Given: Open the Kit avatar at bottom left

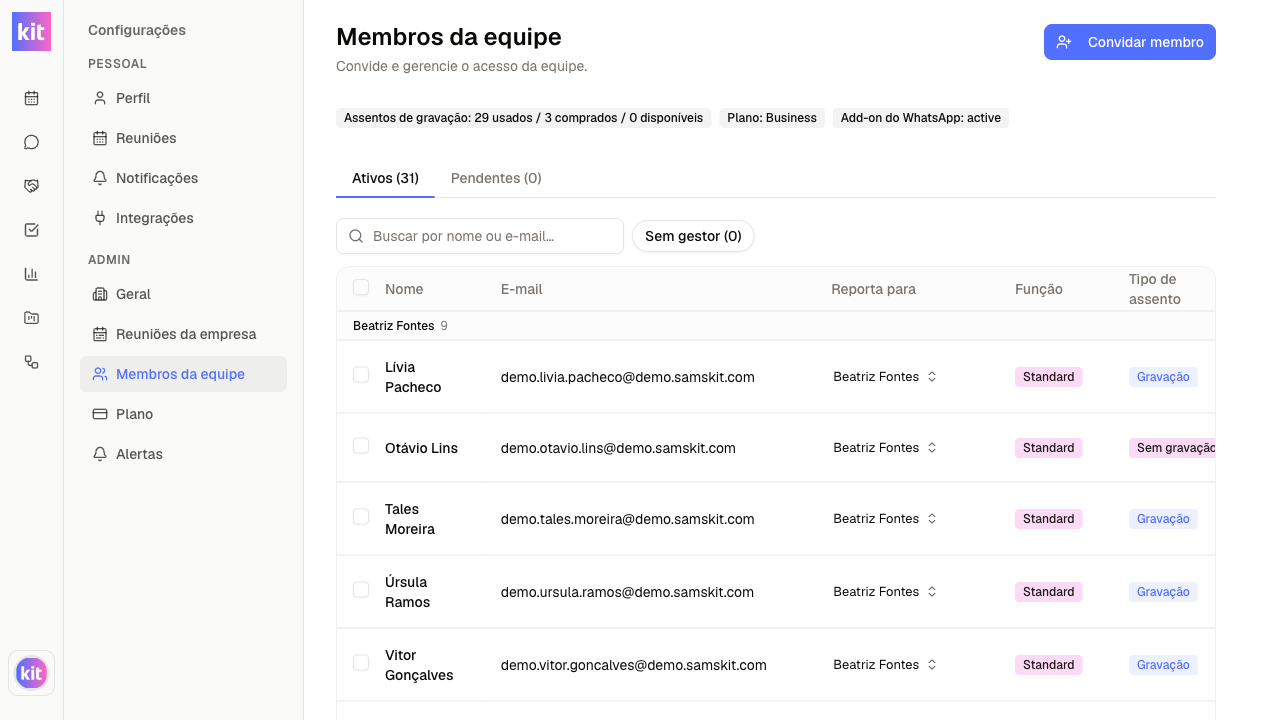Looking at the screenshot, I should coord(31,673).
